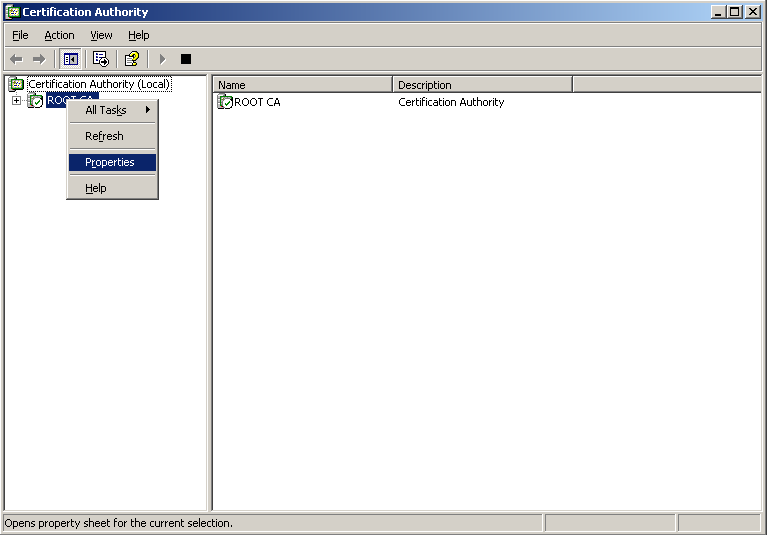Screen dimensions: 767x535
Task: Select Properties in the context menu
Action: [x=112, y=162]
